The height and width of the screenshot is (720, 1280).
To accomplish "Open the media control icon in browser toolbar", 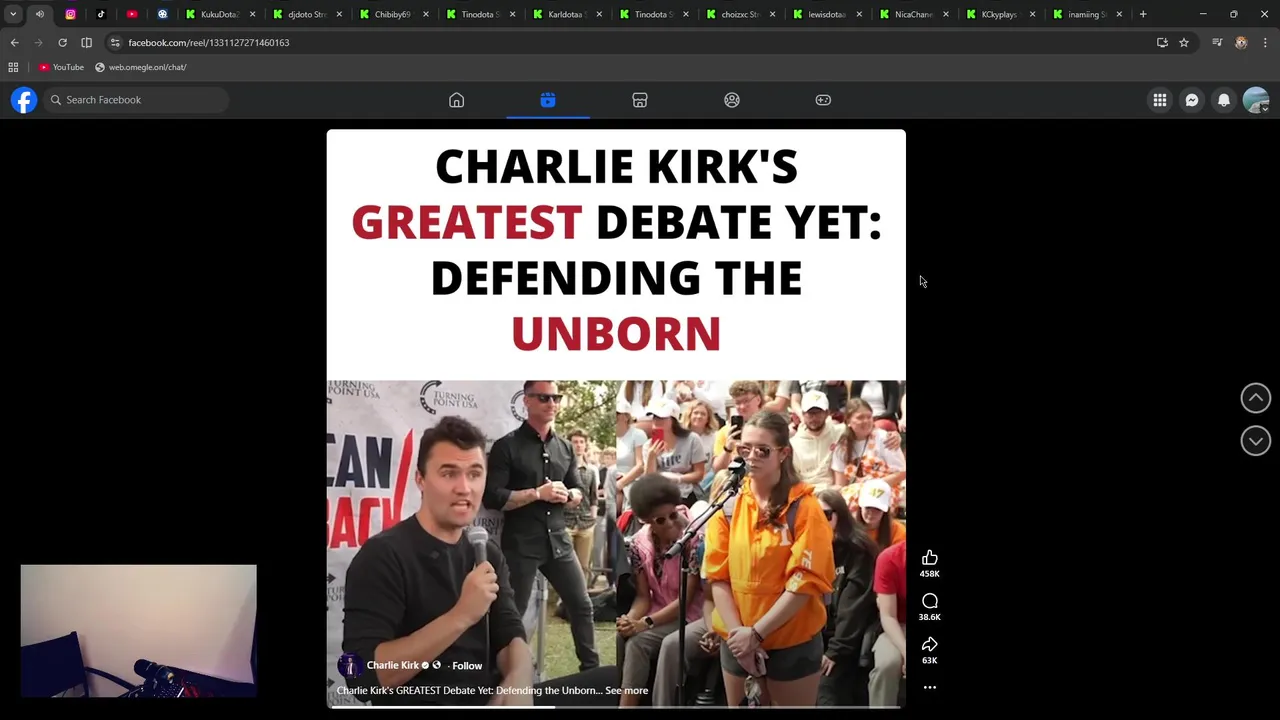I will click(1217, 43).
